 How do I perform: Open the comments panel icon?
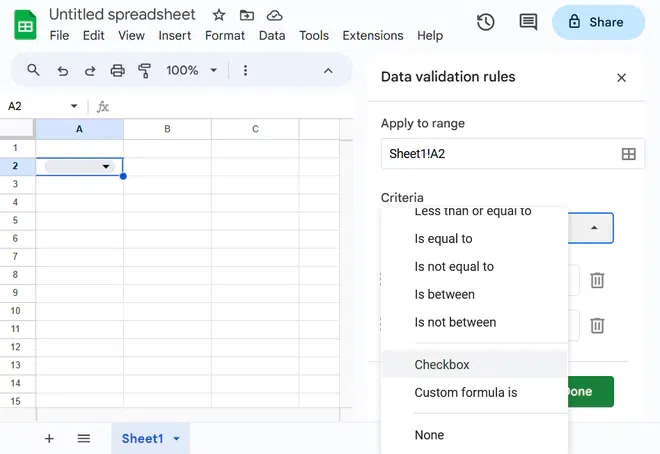(x=527, y=22)
